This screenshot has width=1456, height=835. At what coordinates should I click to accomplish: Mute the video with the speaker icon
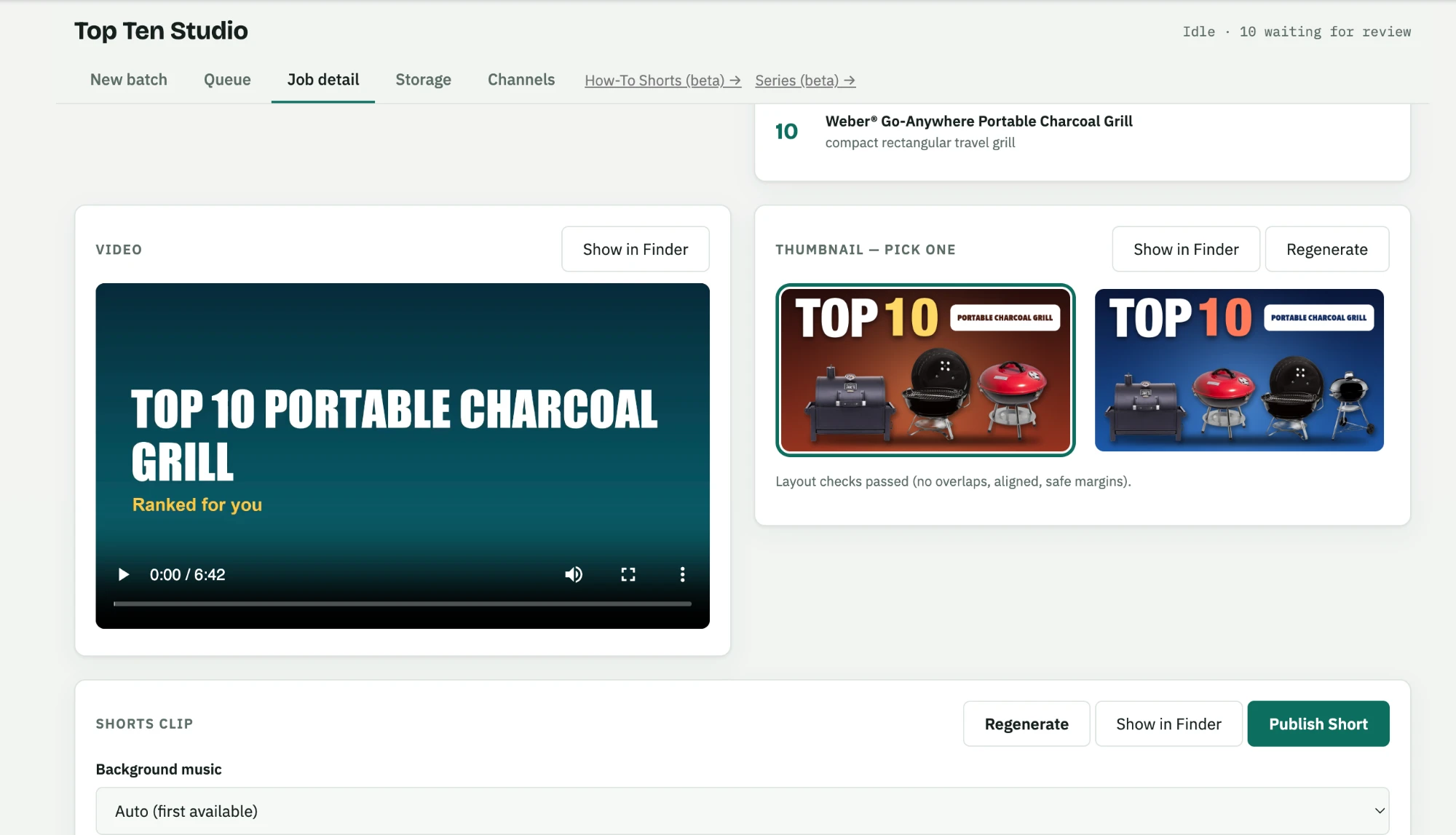tap(574, 574)
